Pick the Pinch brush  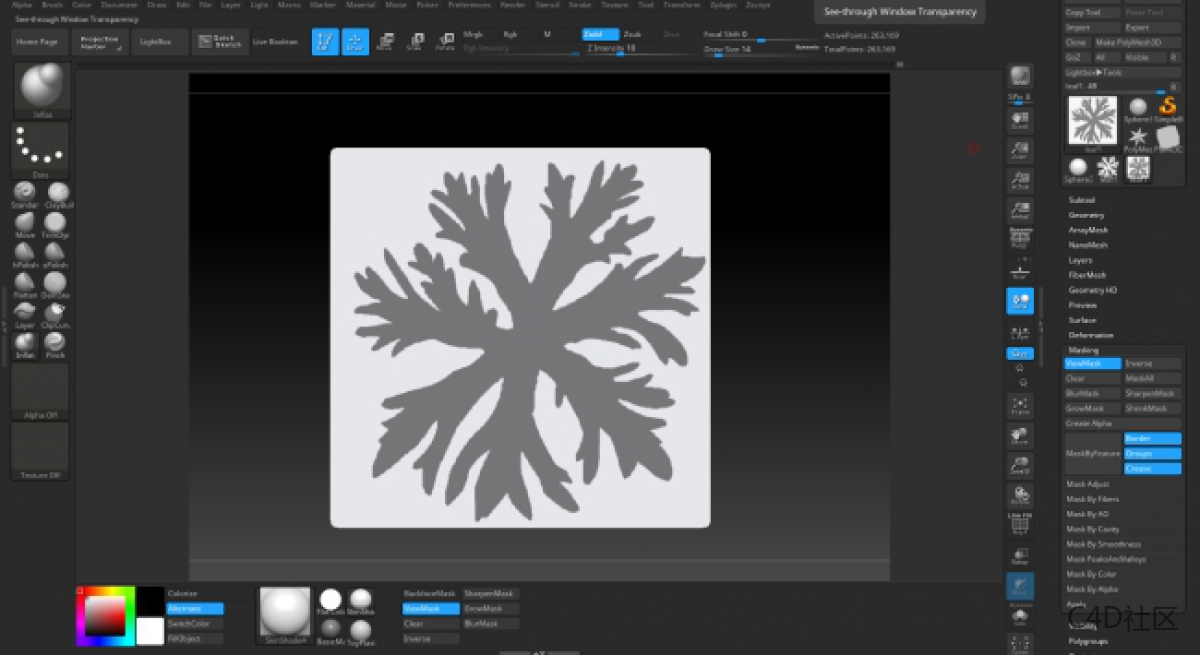tap(55, 342)
